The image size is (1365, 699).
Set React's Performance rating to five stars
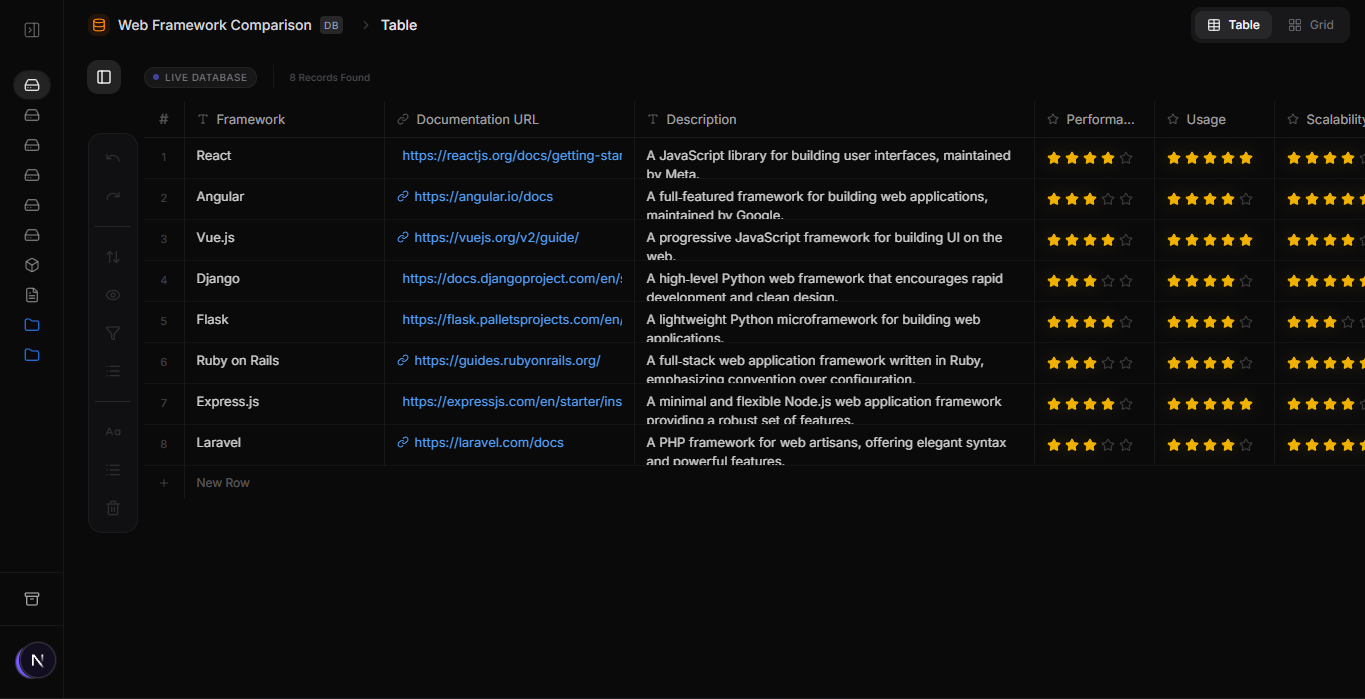1127,157
